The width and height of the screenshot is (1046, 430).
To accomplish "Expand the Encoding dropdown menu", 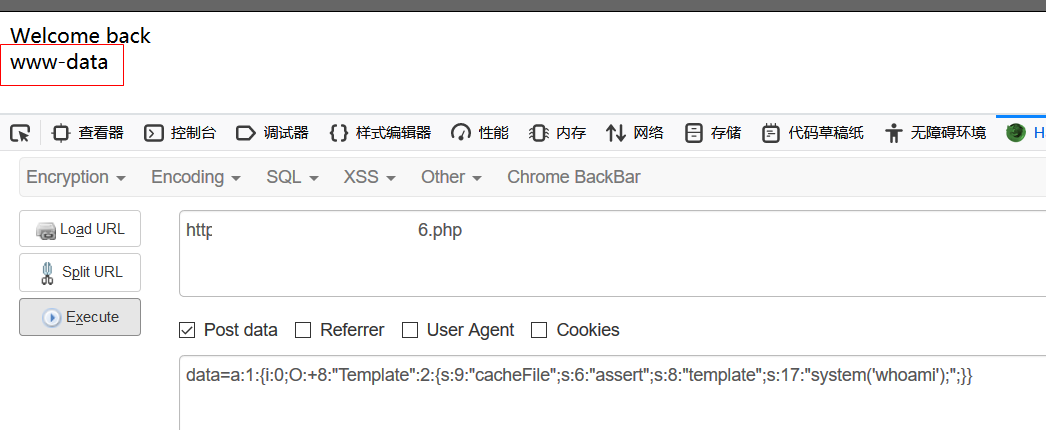I will click(x=196, y=177).
